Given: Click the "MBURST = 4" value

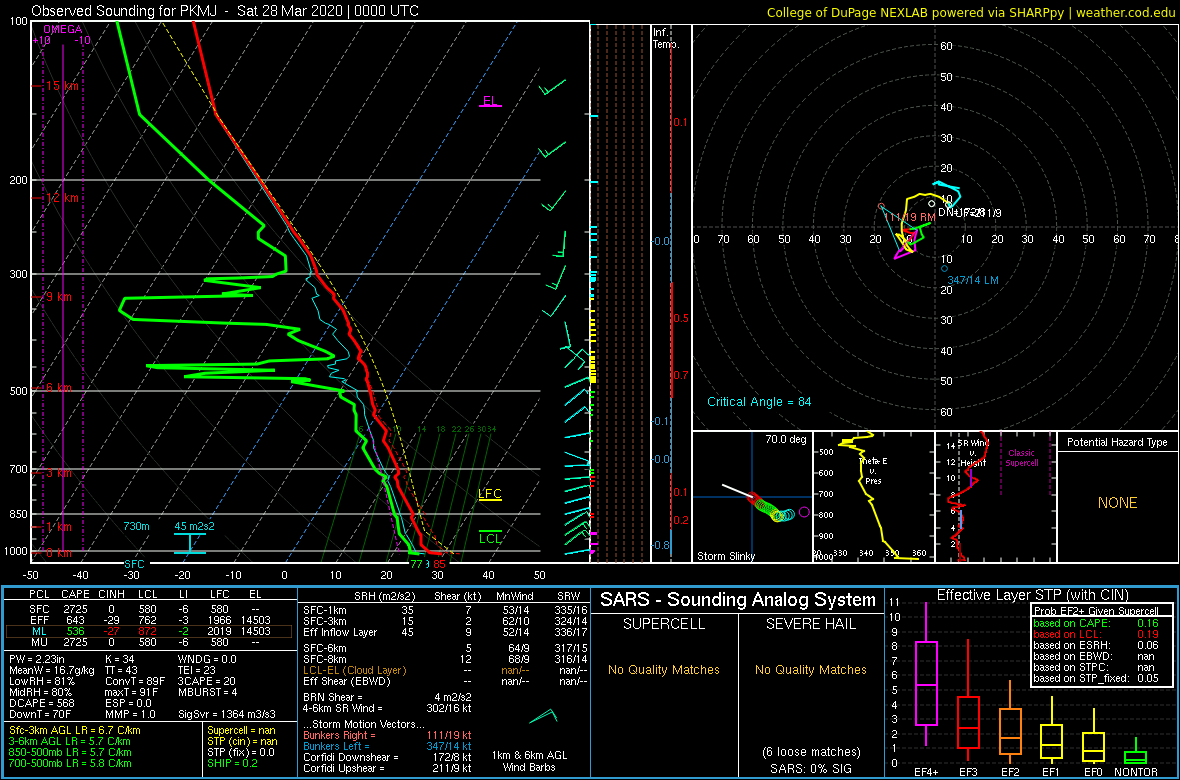Looking at the screenshot, I should (x=207, y=692).
